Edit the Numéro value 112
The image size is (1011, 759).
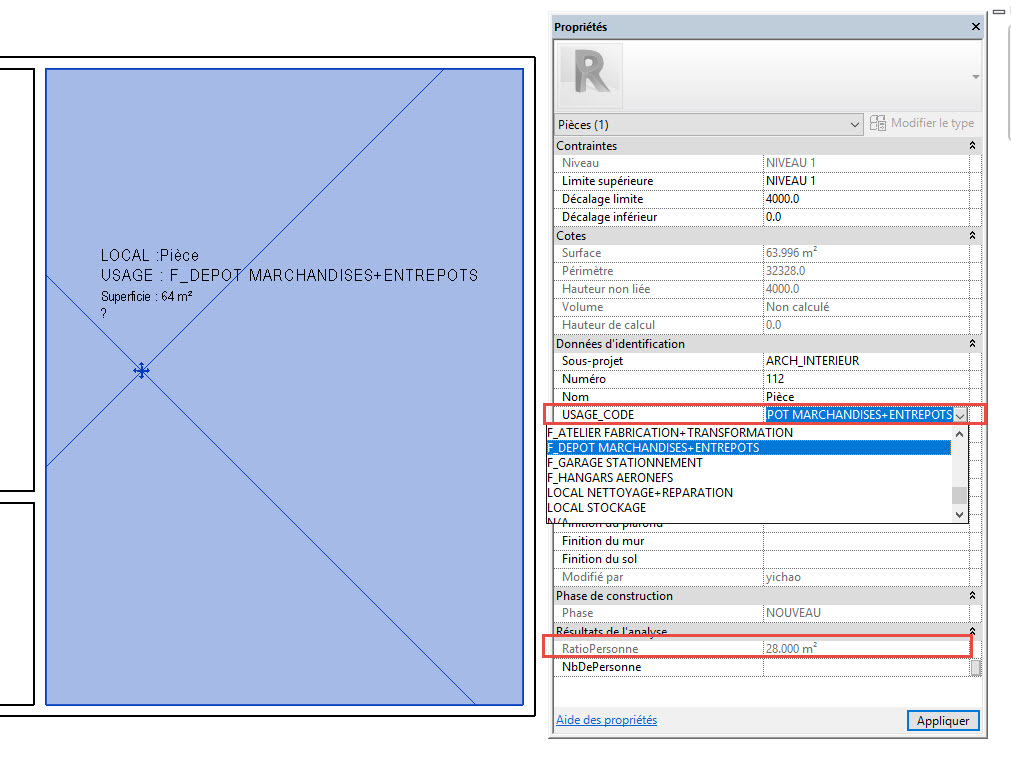pos(866,379)
